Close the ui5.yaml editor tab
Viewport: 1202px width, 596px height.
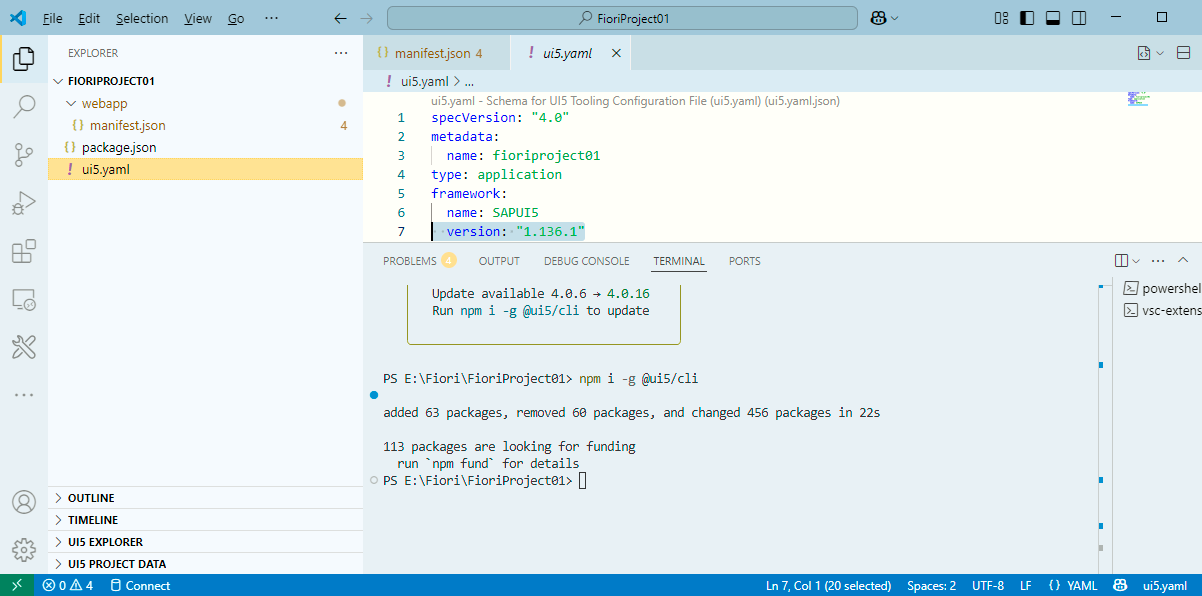click(616, 53)
